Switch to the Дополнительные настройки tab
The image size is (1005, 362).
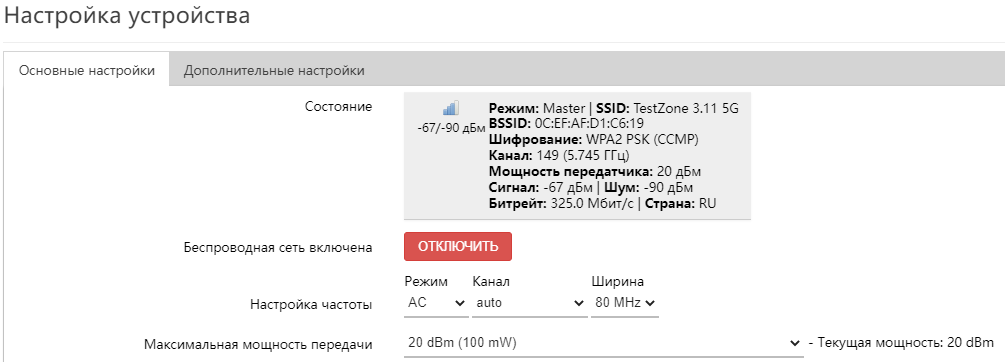(x=274, y=70)
